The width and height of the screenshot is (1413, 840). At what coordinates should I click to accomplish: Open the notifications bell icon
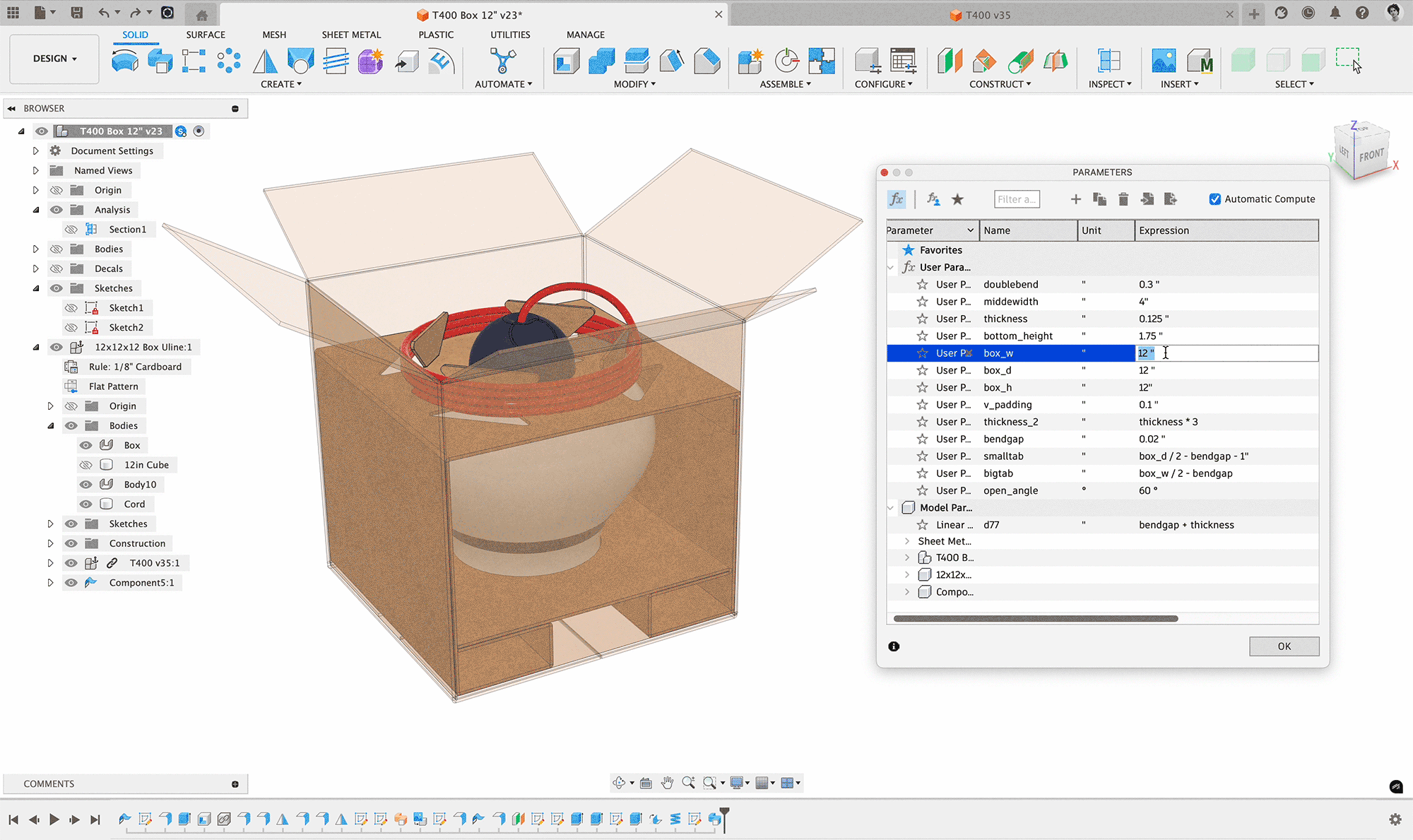point(1335,13)
